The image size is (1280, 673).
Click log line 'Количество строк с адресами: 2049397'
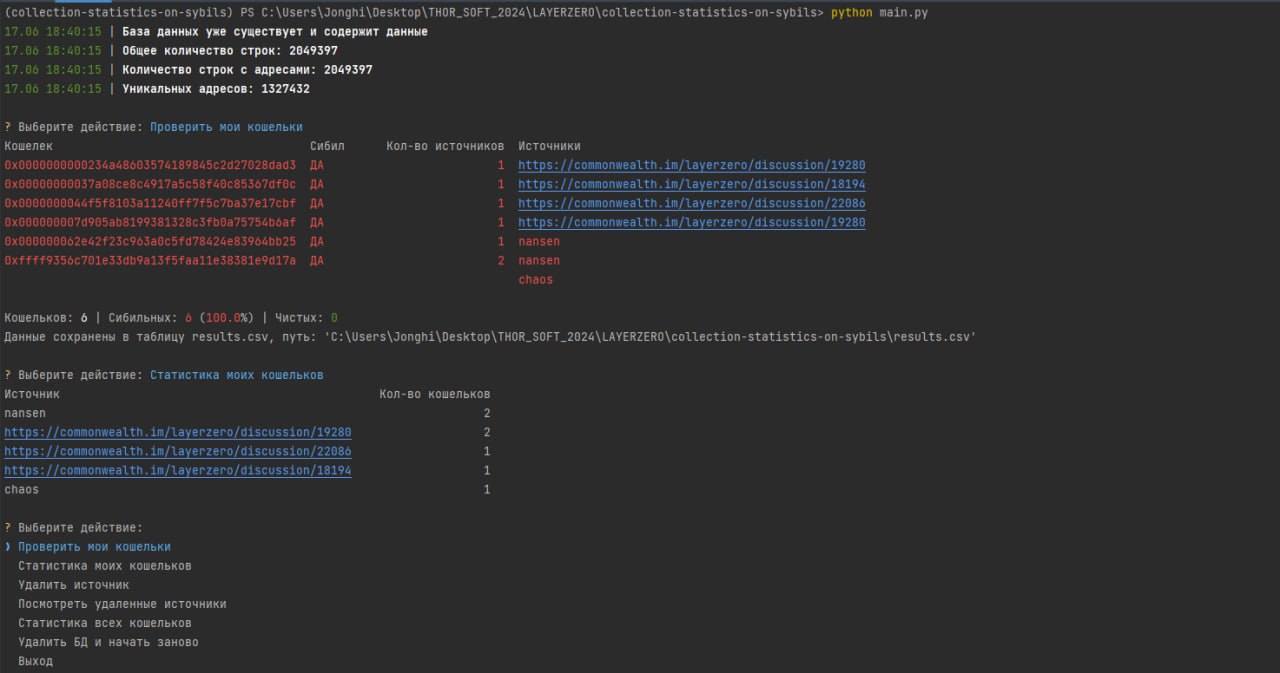(248, 70)
